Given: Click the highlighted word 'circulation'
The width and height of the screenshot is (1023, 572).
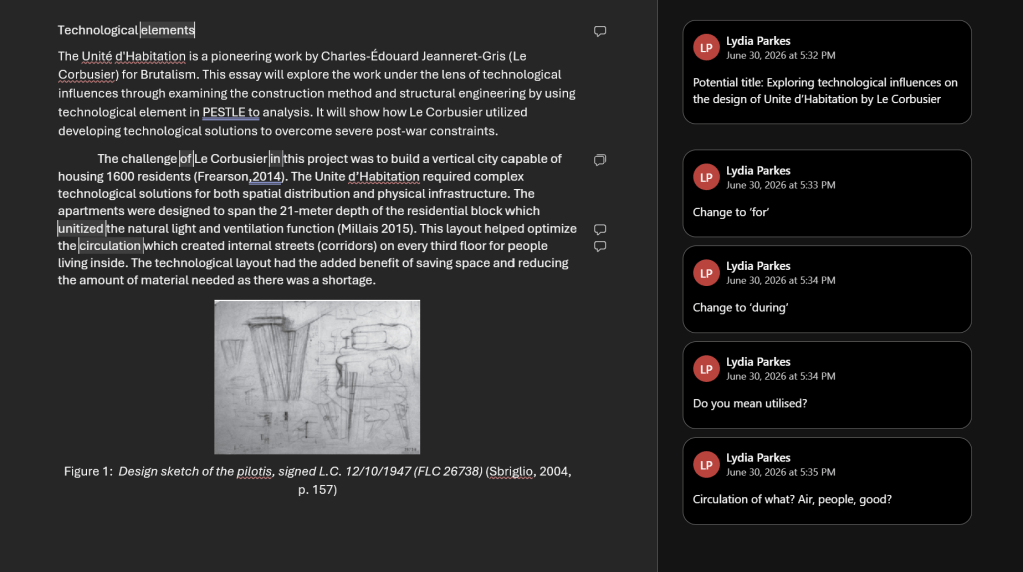Looking at the screenshot, I should [110, 246].
